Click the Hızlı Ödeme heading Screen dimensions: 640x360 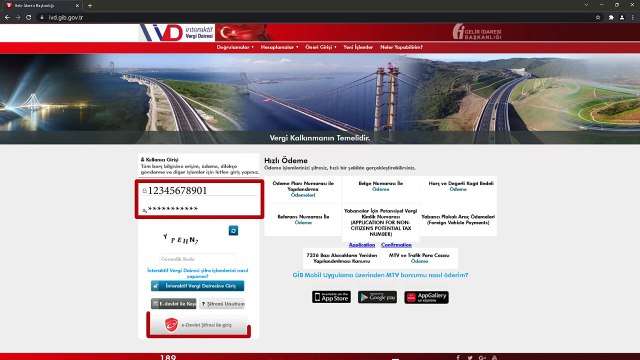(x=286, y=160)
